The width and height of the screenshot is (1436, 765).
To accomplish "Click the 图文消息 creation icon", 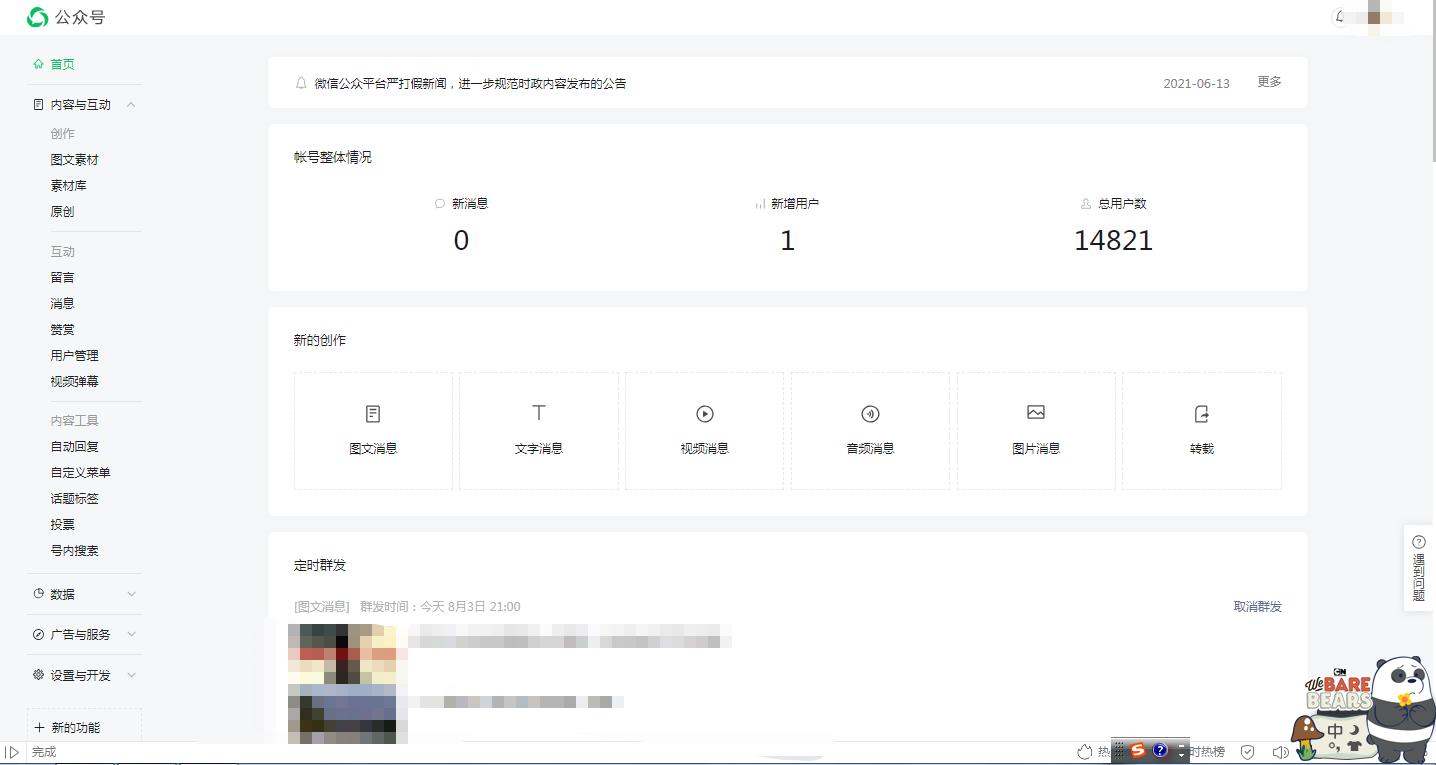I will click(373, 414).
